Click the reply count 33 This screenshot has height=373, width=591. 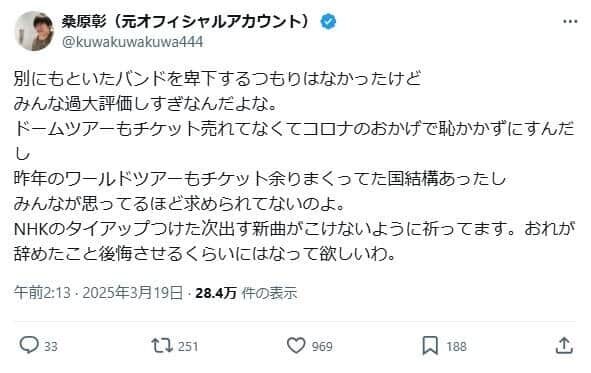51,346
